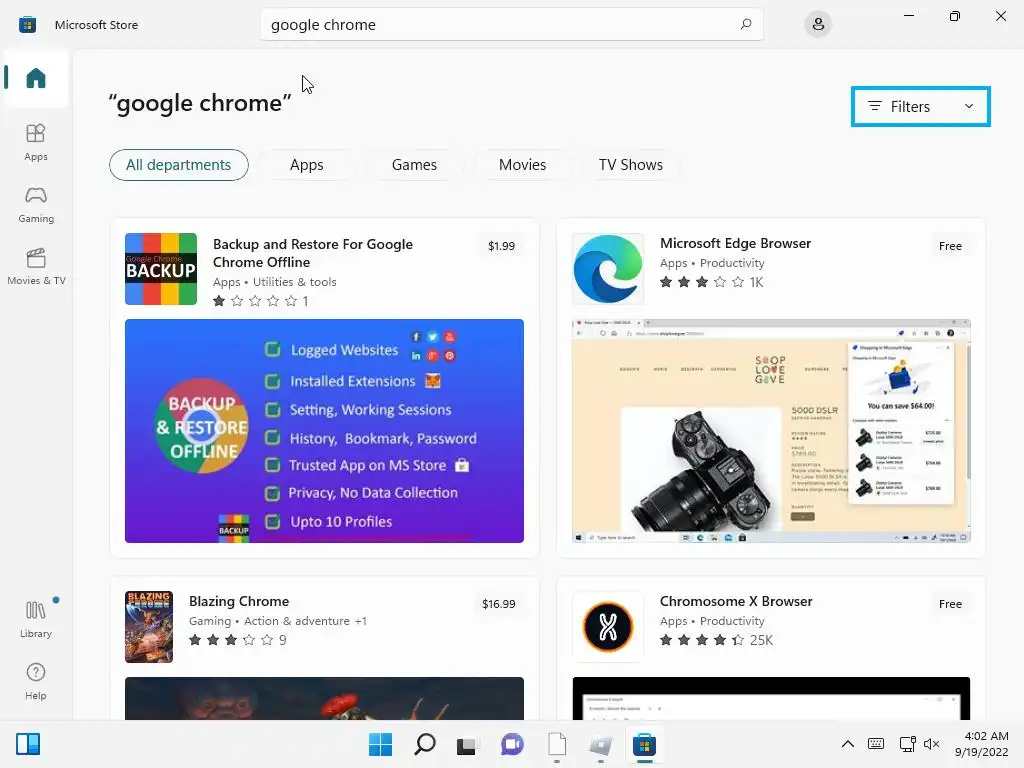Click the Backup and Restore app icon
The width and height of the screenshot is (1024, 768).
point(161,268)
